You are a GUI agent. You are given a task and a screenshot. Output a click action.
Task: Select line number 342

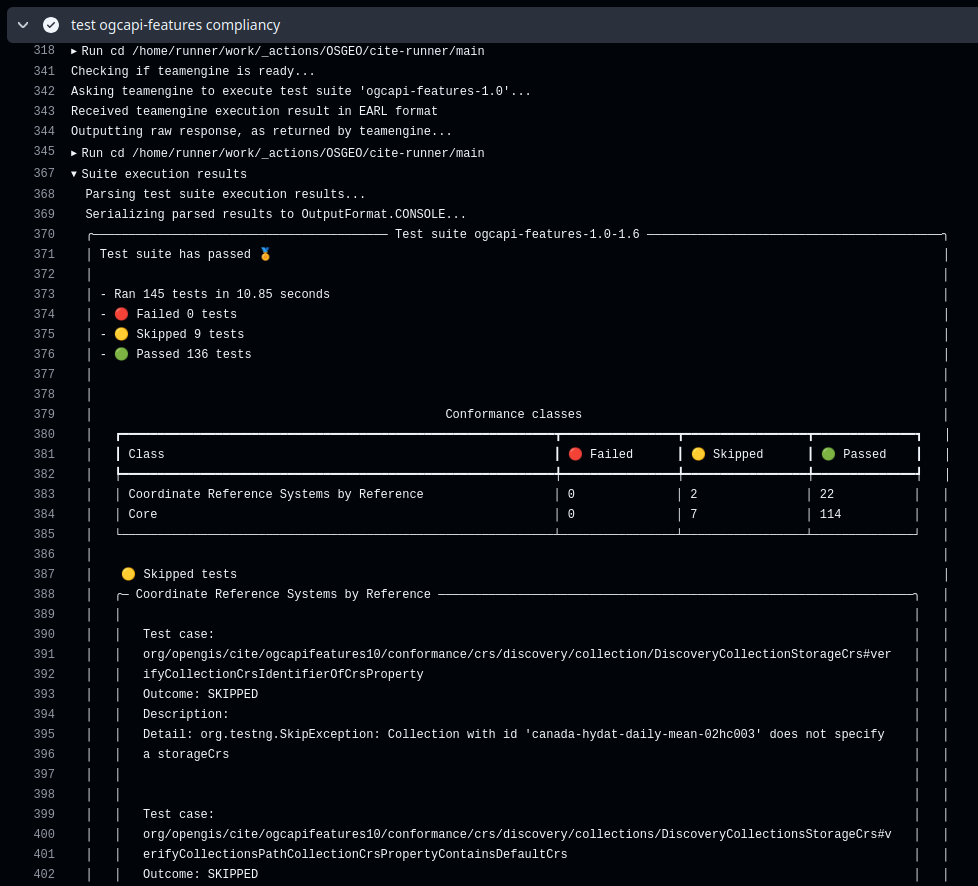click(x=44, y=91)
